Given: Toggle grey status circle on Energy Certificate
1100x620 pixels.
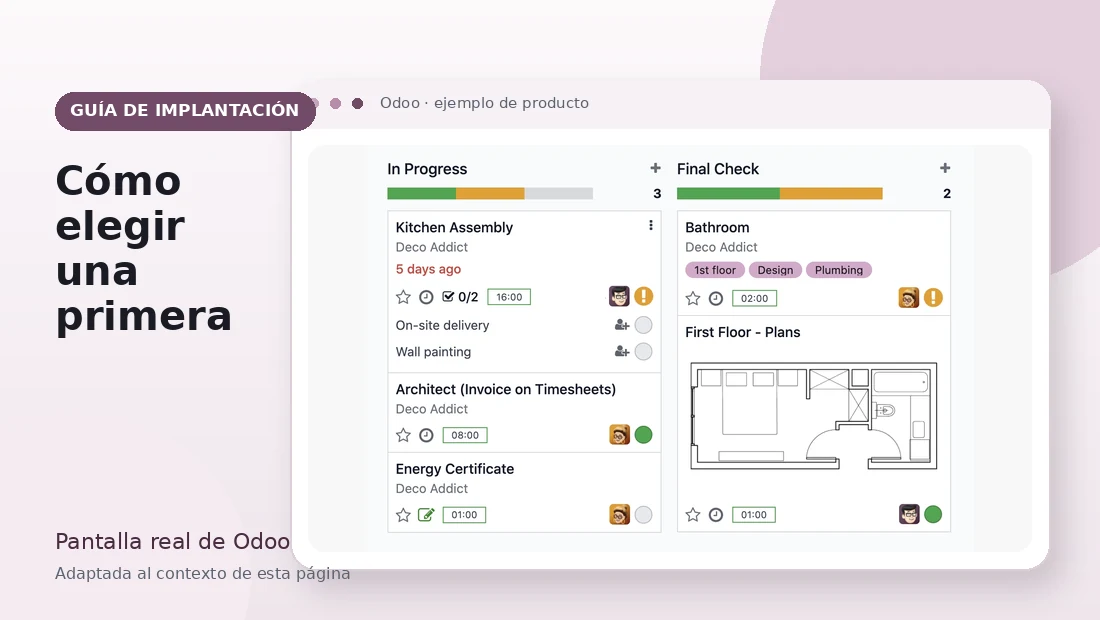Looking at the screenshot, I should pos(643,514).
